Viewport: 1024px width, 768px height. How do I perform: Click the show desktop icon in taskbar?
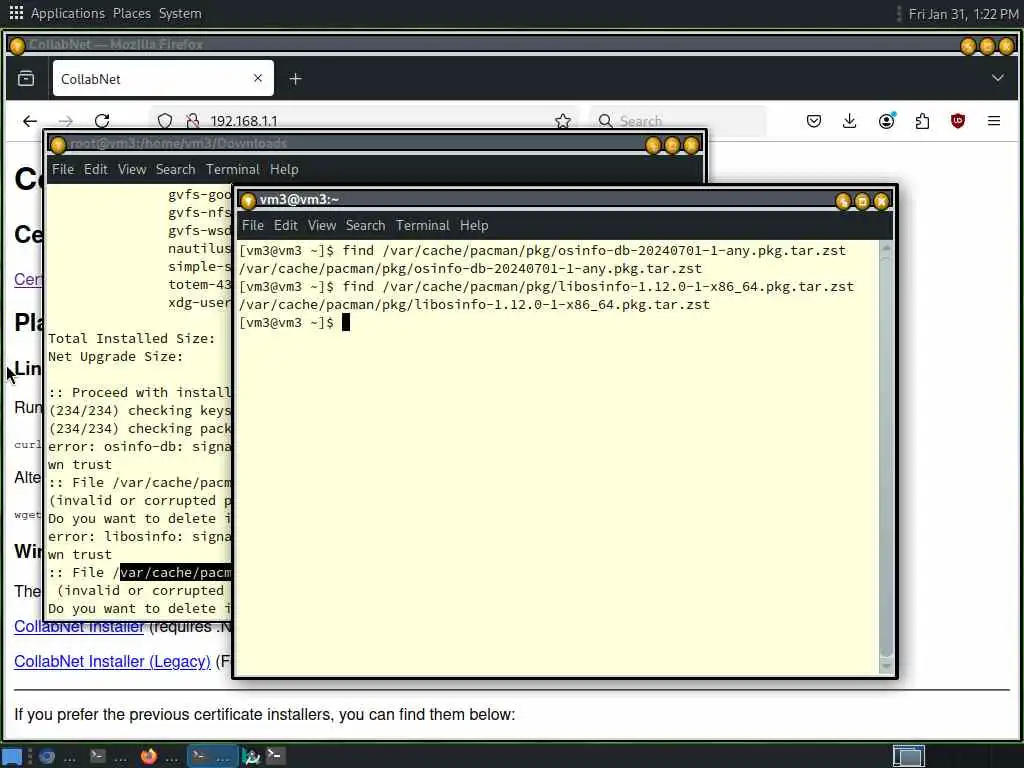point(12,756)
